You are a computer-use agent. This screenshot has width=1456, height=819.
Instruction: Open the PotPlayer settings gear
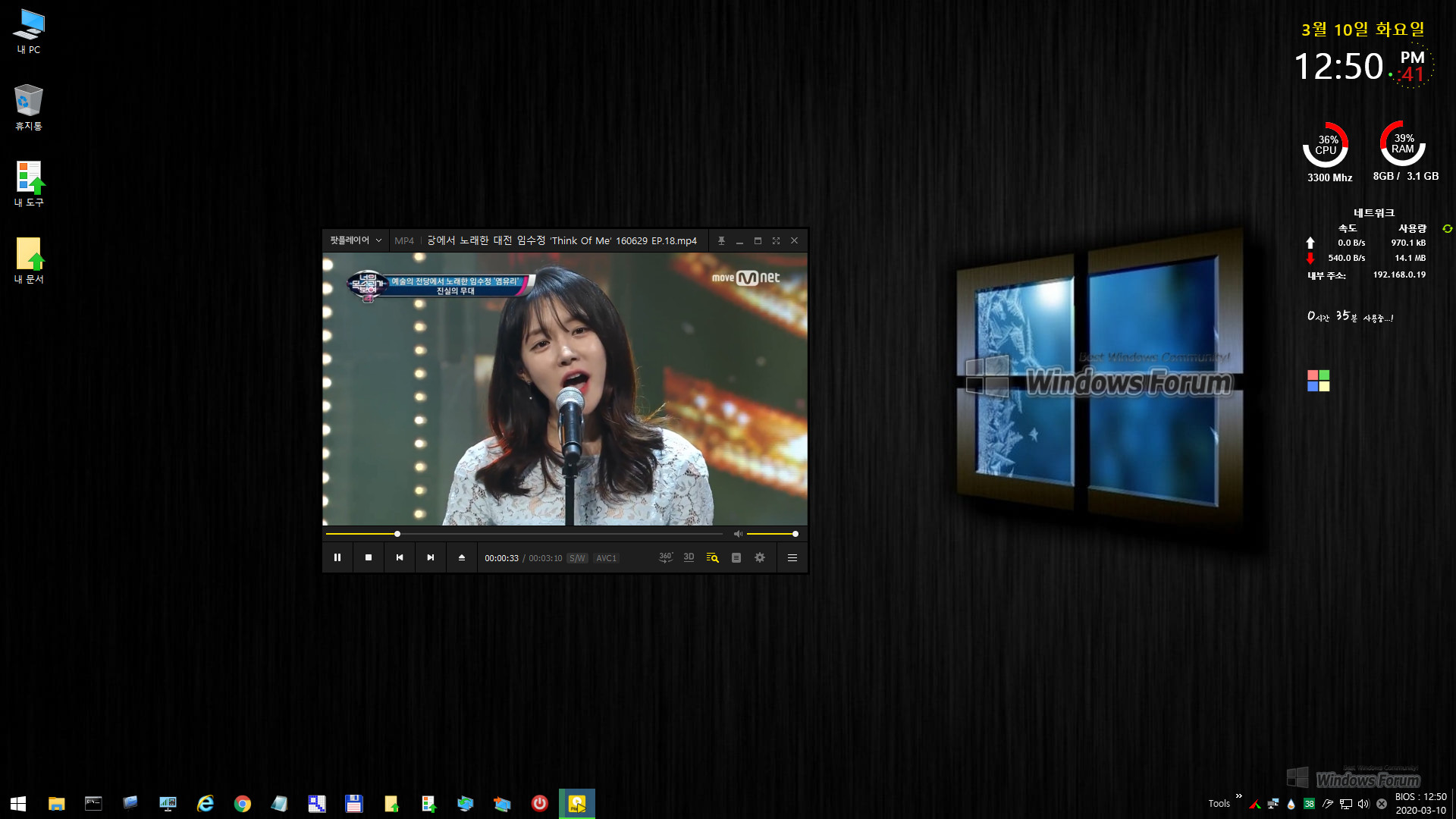coord(760,557)
